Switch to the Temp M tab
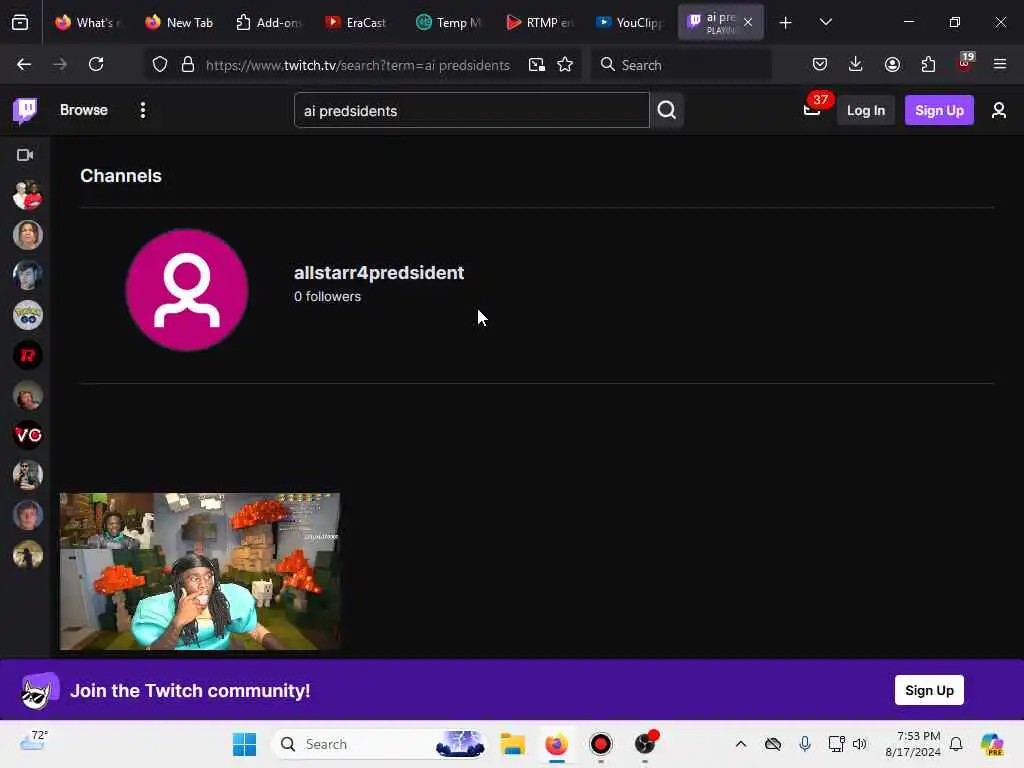 click(449, 23)
